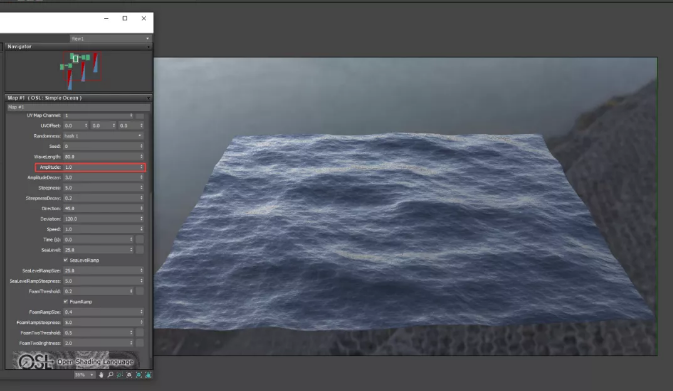
Task: Open the zoom percentage dropdown
Action: point(84,375)
